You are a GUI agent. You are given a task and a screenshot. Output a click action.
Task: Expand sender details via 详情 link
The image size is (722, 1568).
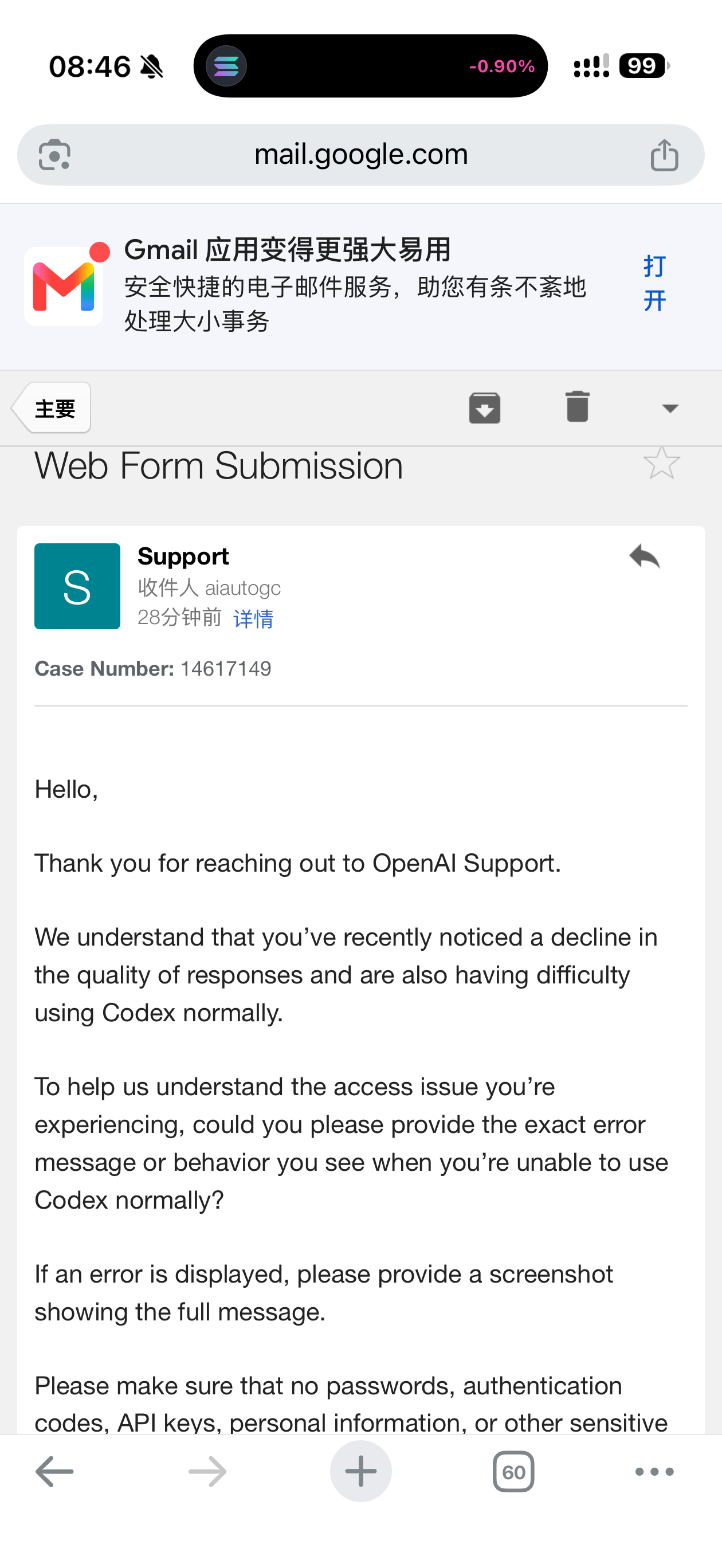point(253,618)
